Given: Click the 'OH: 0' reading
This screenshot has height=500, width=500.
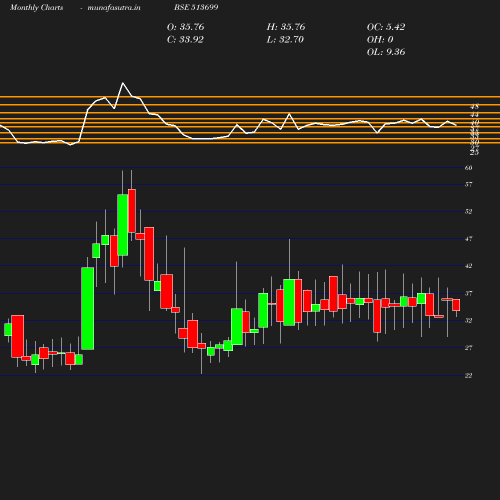Looking at the screenshot, I should pos(380,39).
